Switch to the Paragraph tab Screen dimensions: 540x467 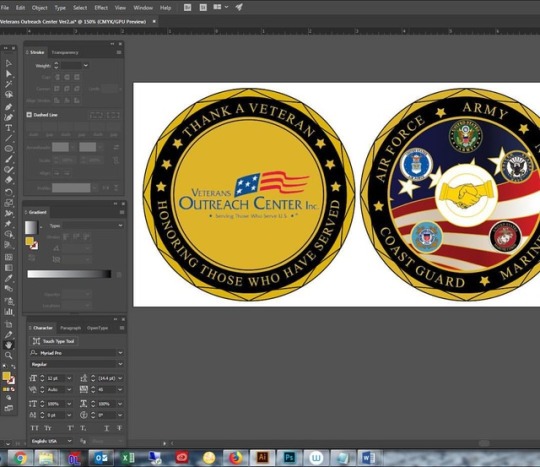(x=70, y=328)
